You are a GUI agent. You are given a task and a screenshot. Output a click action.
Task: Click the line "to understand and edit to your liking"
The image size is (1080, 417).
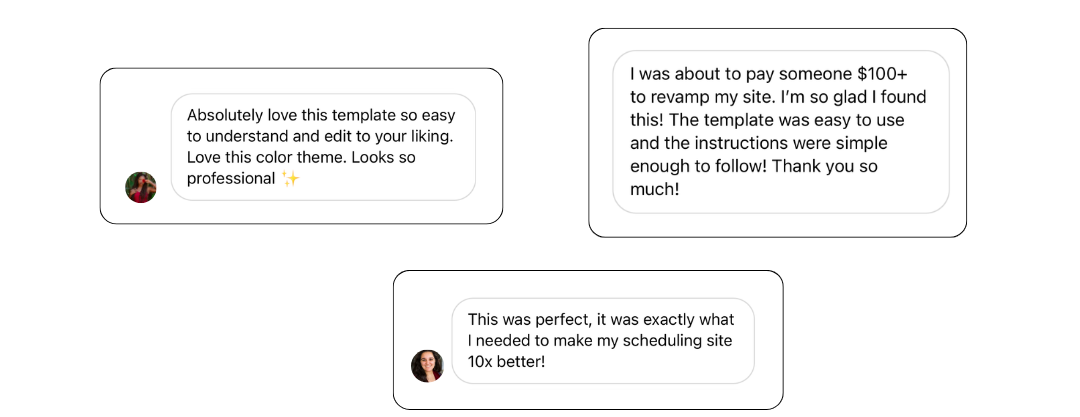[x=320, y=136]
